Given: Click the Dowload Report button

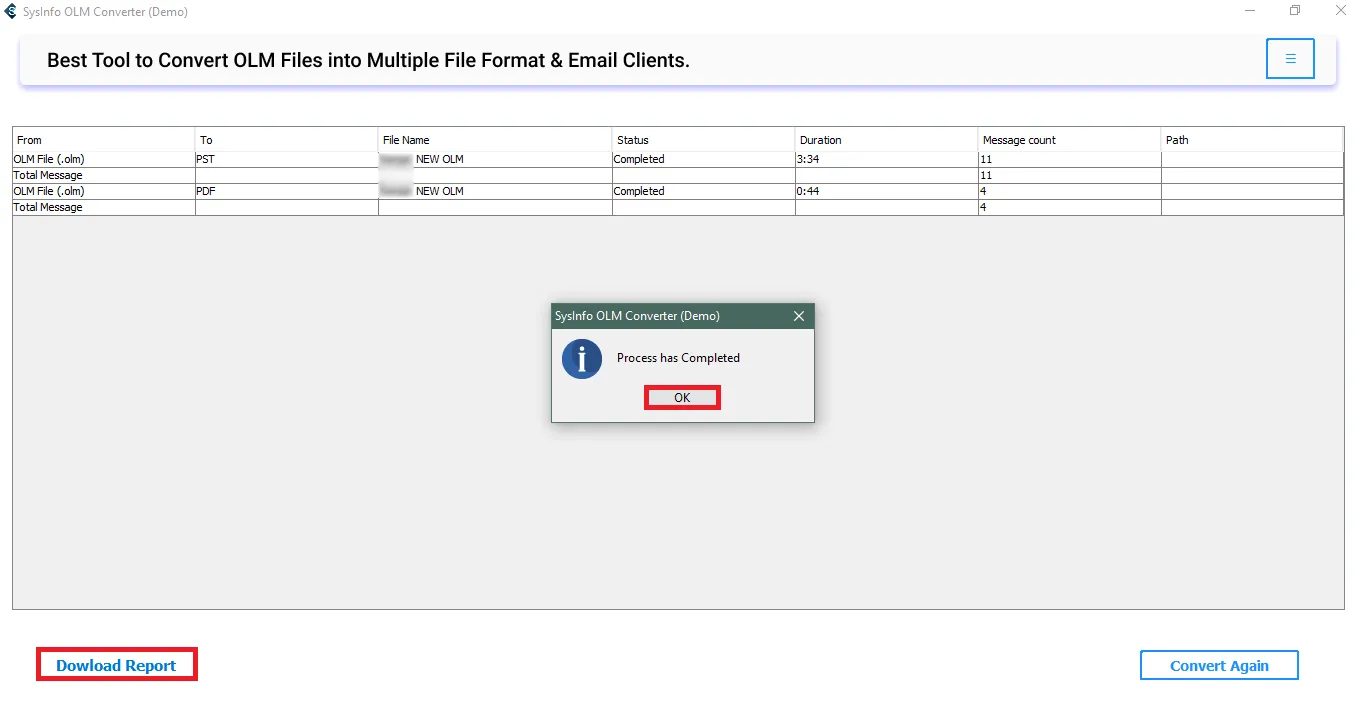Looking at the screenshot, I should click(116, 665).
